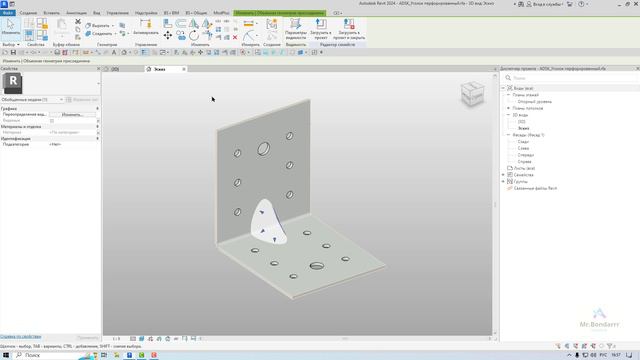Image resolution: width=640 pixels, height=360 pixels.
Task: Switch to the {3D} view tab
Action: pos(115,69)
